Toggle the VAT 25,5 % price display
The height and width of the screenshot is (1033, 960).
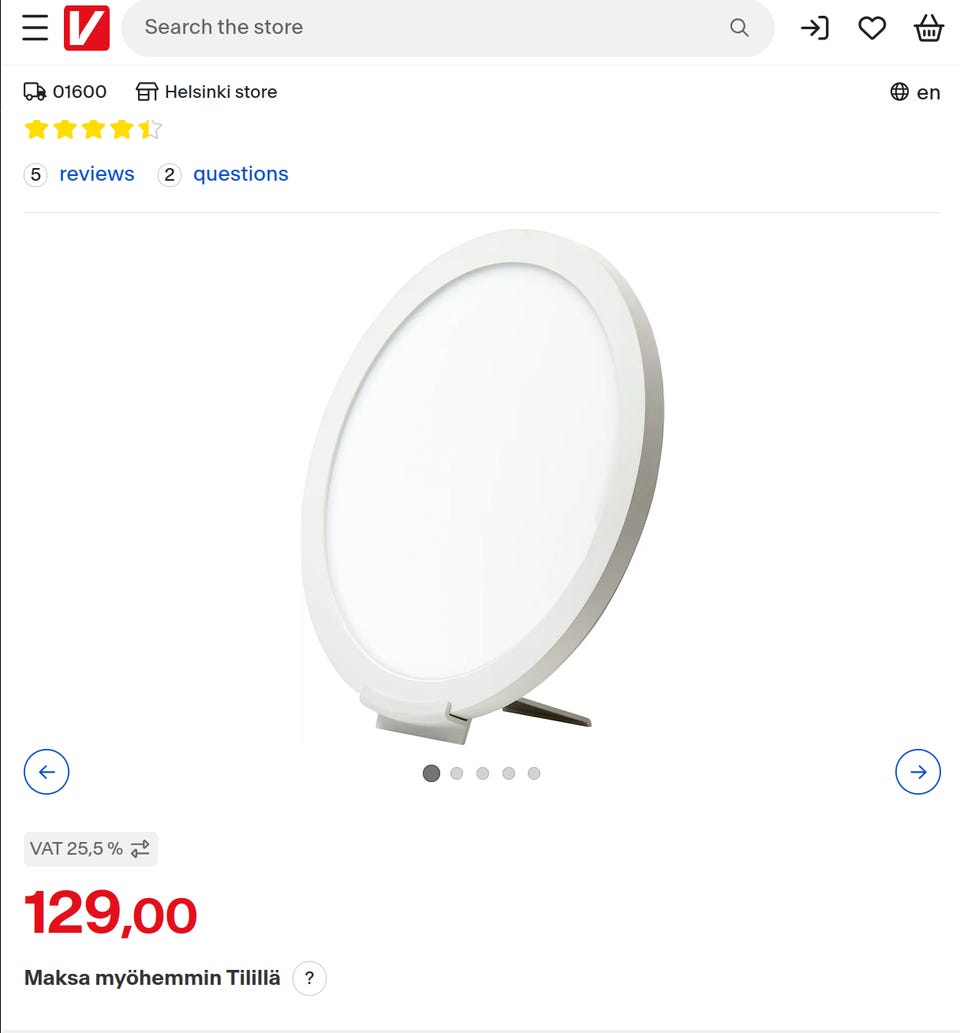[x=90, y=849]
